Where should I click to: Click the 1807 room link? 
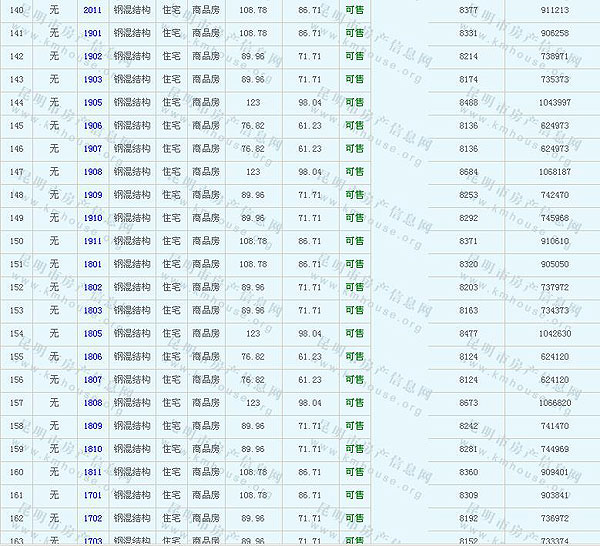93,380
